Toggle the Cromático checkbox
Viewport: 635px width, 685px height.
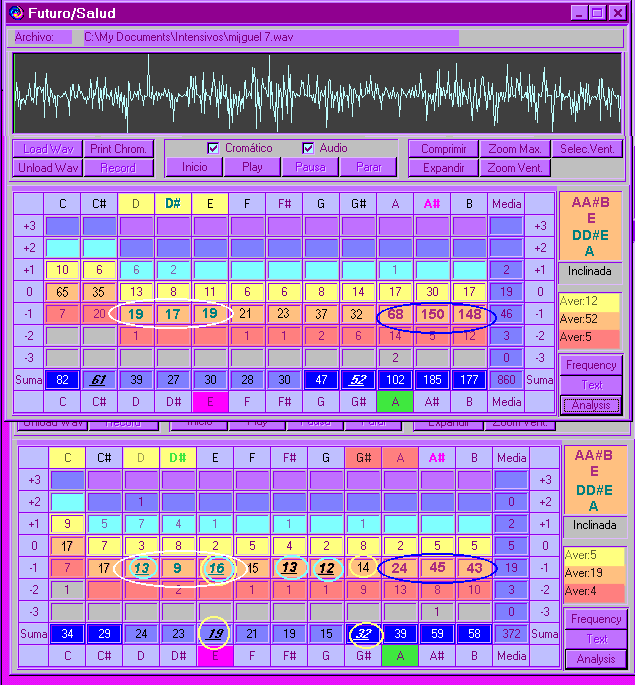(x=213, y=148)
